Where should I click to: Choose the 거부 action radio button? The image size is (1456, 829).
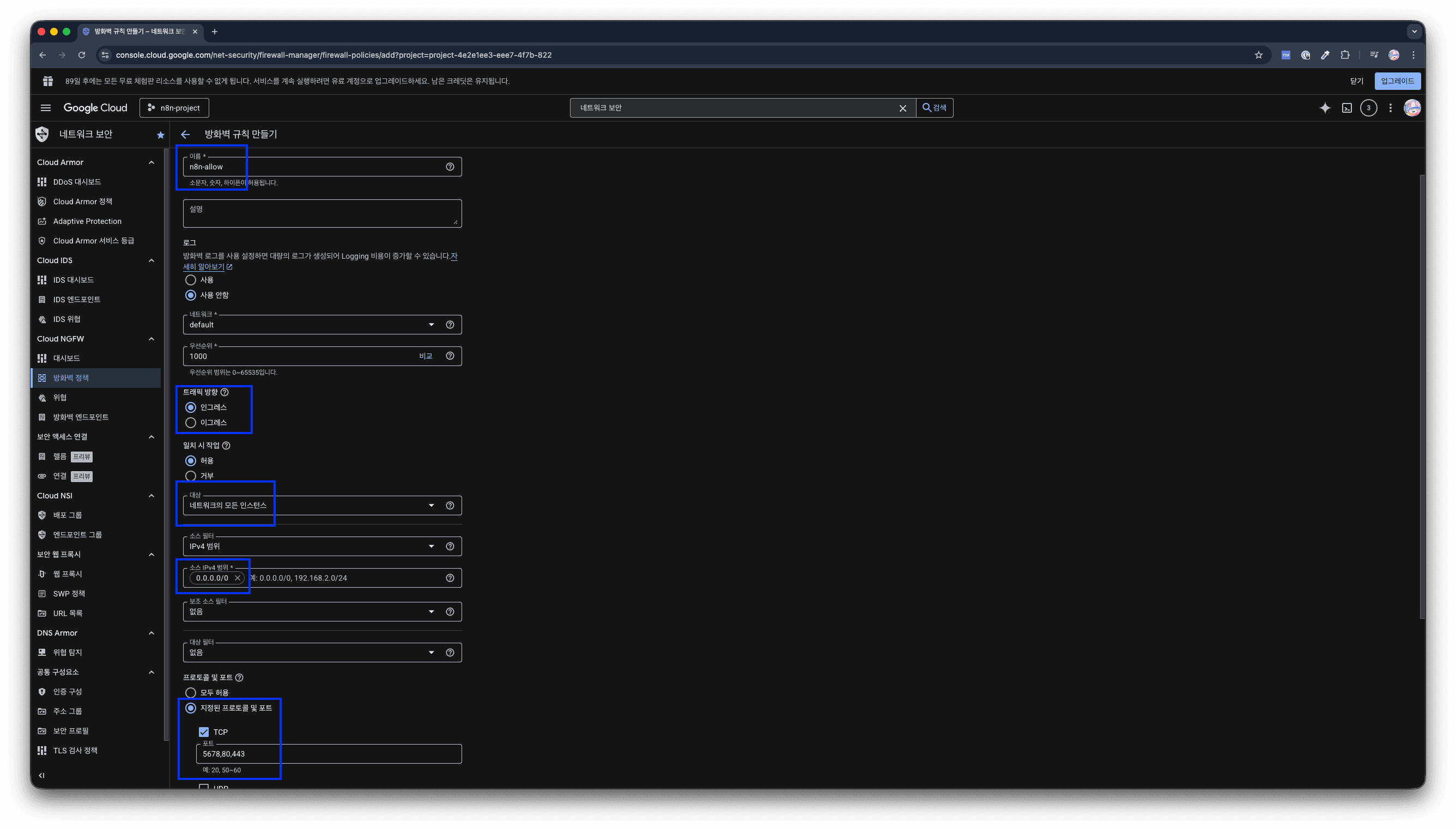pyautogui.click(x=191, y=476)
